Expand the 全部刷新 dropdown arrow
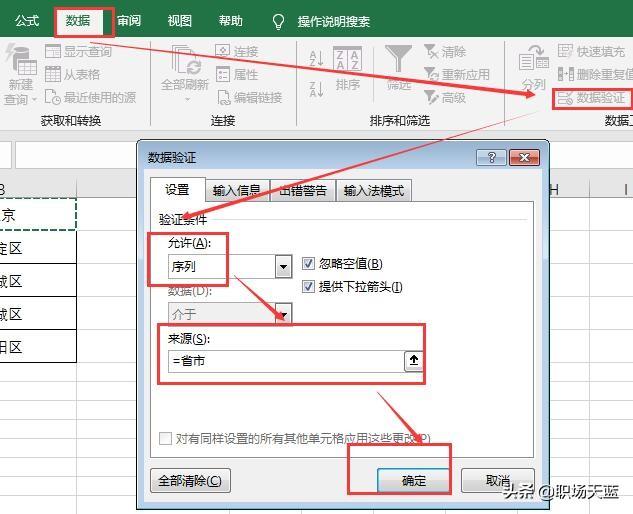The height and width of the screenshot is (514, 633). (187, 99)
